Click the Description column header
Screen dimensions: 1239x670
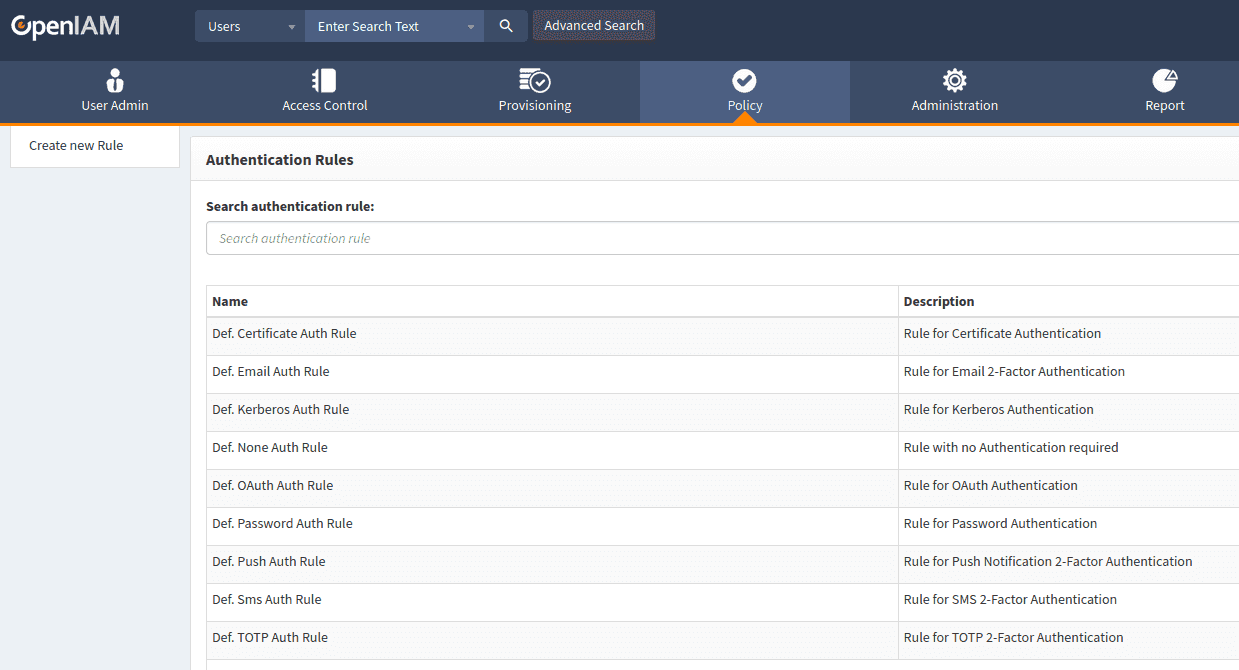point(938,302)
